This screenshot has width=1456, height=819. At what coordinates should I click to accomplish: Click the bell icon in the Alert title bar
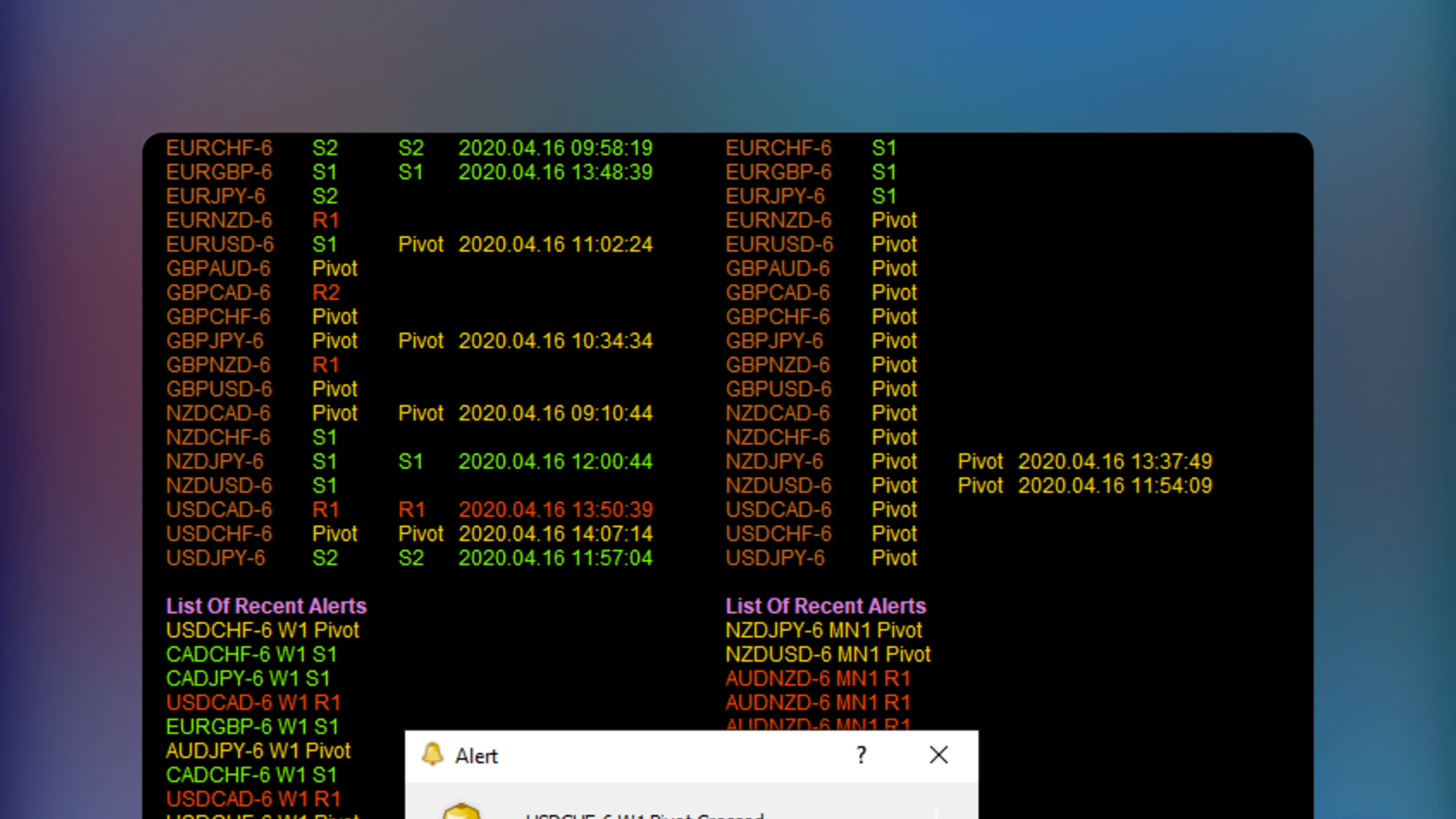pyautogui.click(x=432, y=754)
